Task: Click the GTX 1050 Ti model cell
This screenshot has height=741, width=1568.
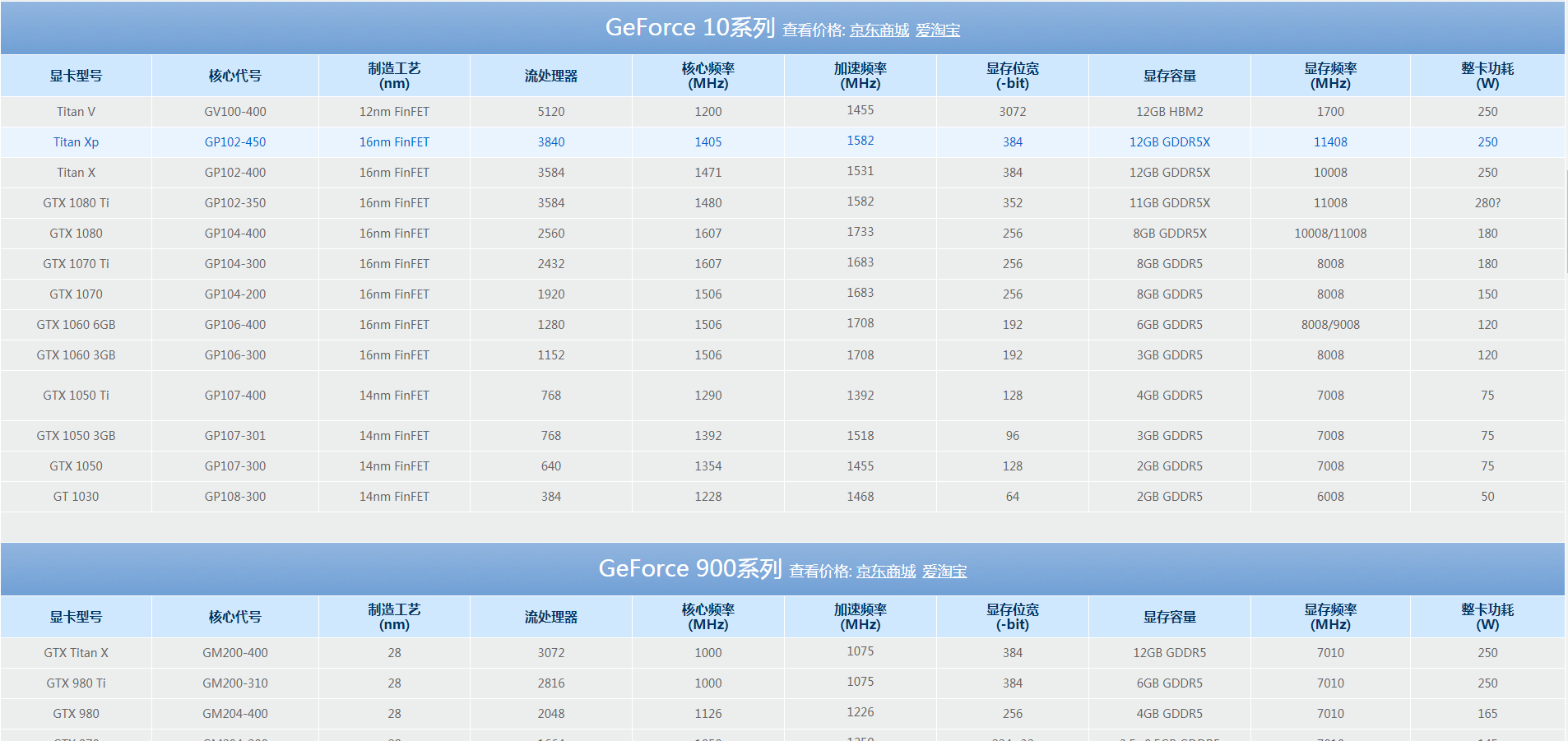Action: [76, 396]
